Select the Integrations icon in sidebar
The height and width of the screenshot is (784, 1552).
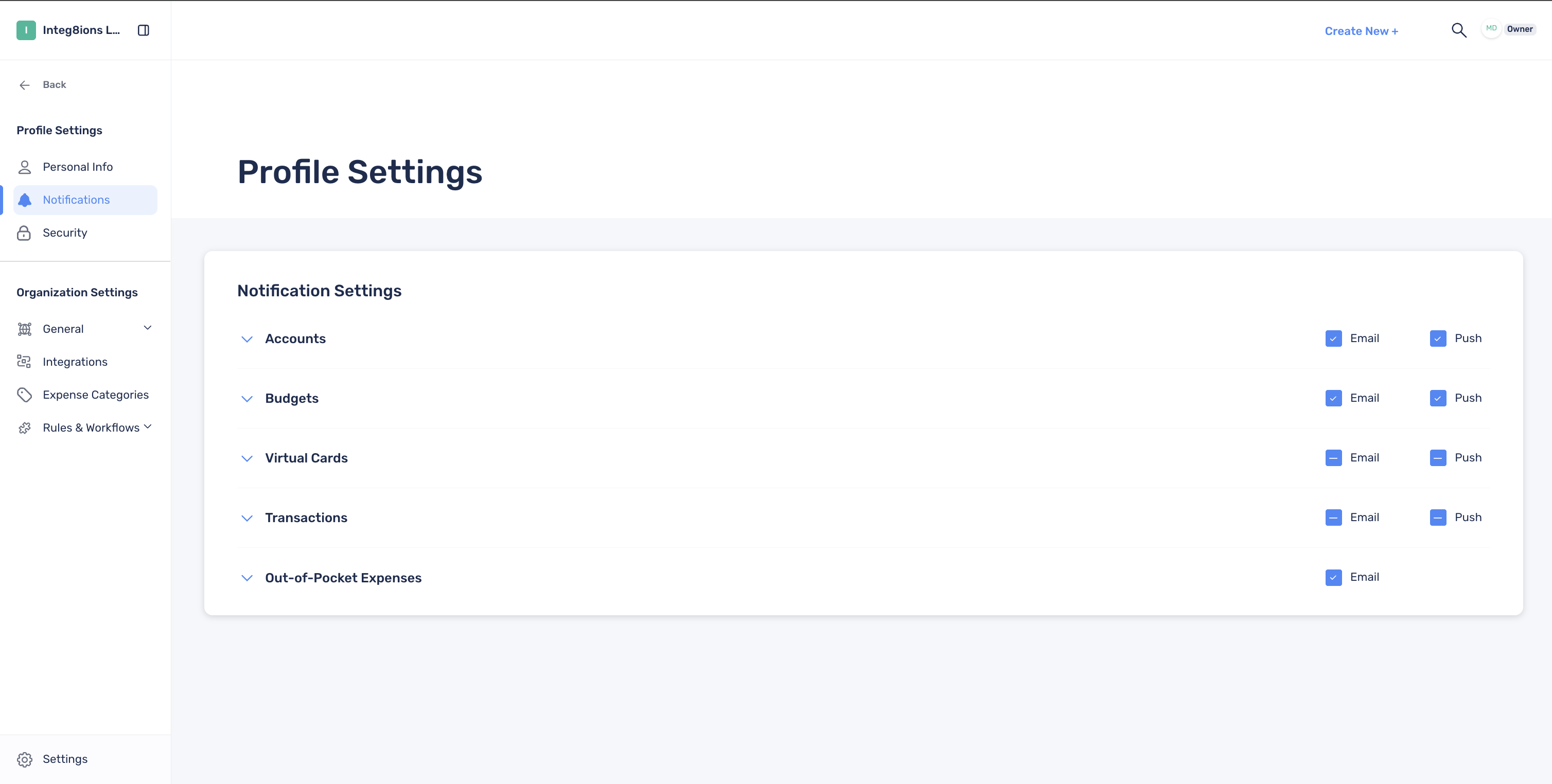point(24,362)
